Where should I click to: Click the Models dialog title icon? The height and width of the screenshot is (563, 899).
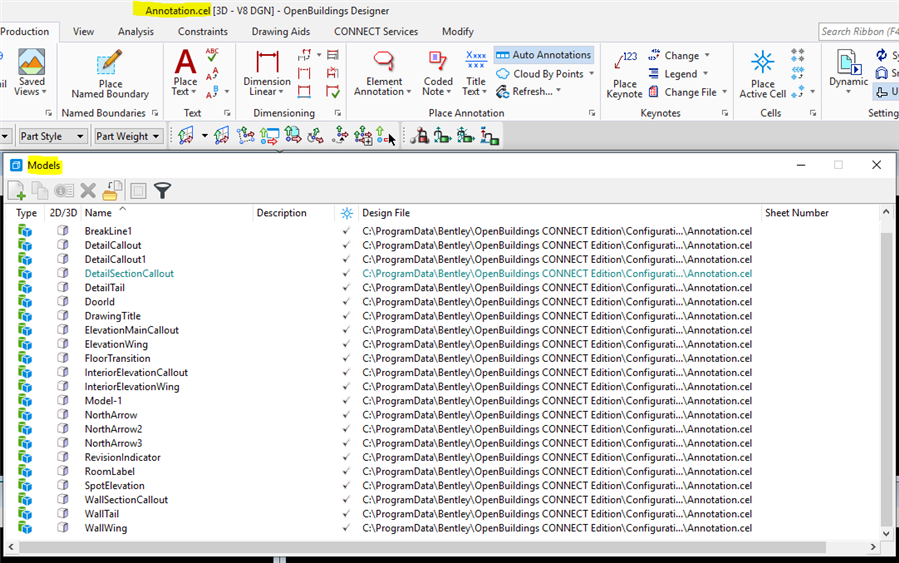(x=16, y=166)
